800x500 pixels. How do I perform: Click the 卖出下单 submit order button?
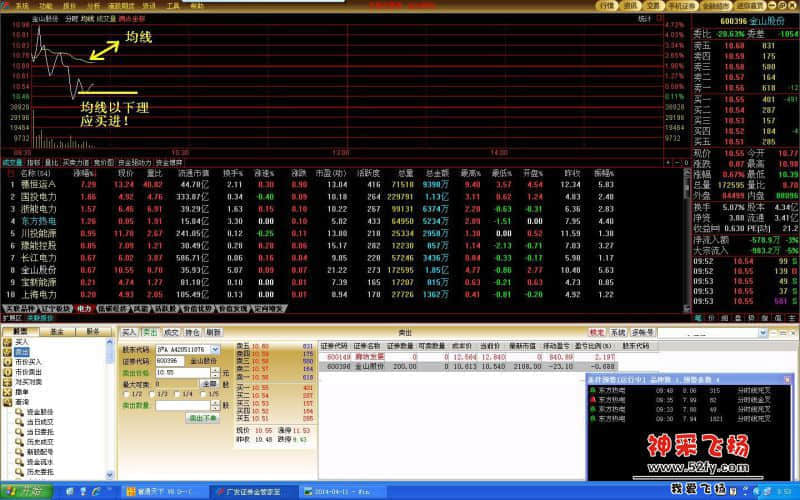tap(202, 418)
